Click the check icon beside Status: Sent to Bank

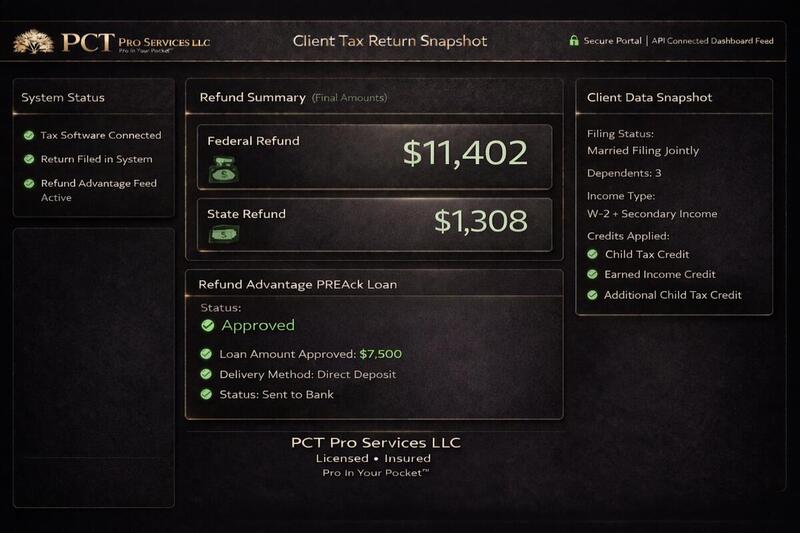[x=206, y=394]
